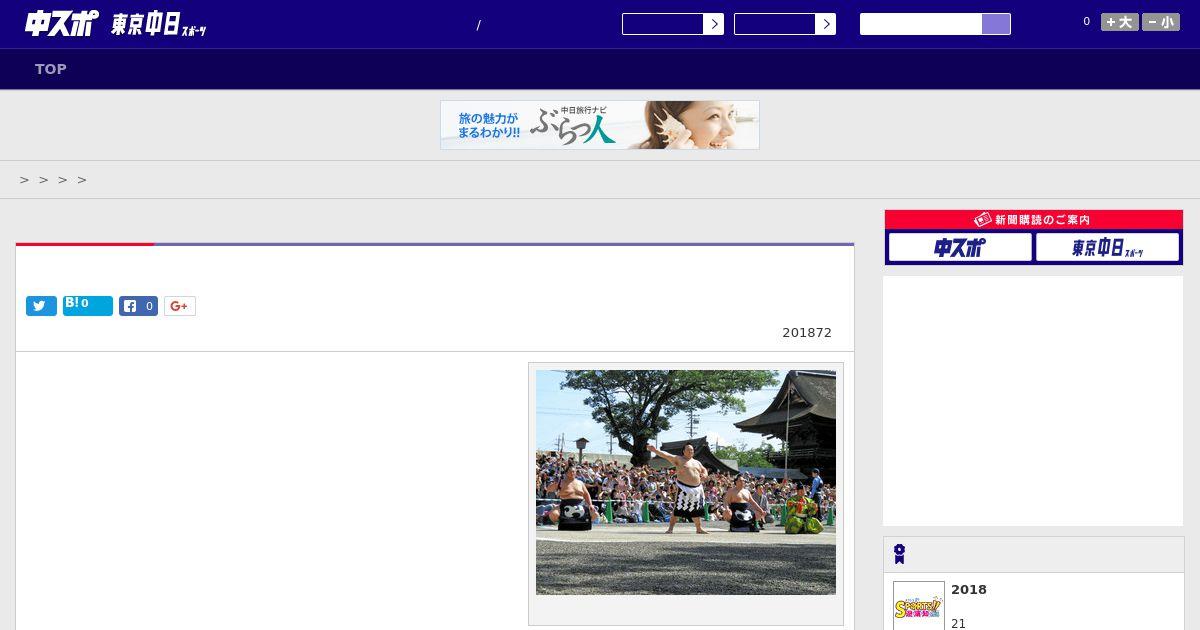Share the article on Facebook
Image resolution: width=1200 pixels, height=630 pixels.
click(x=138, y=306)
